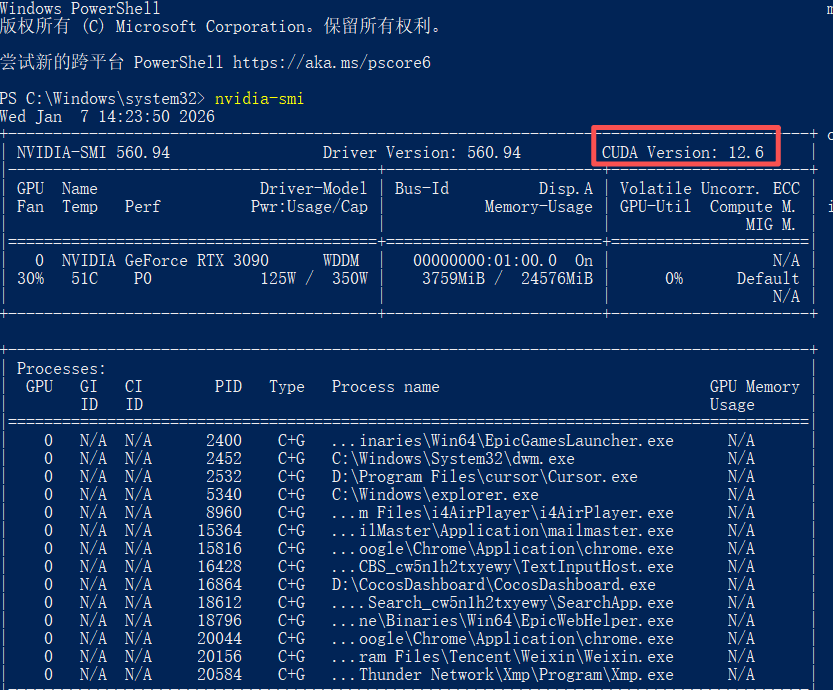The height and width of the screenshot is (690, 833).
Task: Click the Processes: section heading
Action: pyautogui.click(x=61, y=369)
